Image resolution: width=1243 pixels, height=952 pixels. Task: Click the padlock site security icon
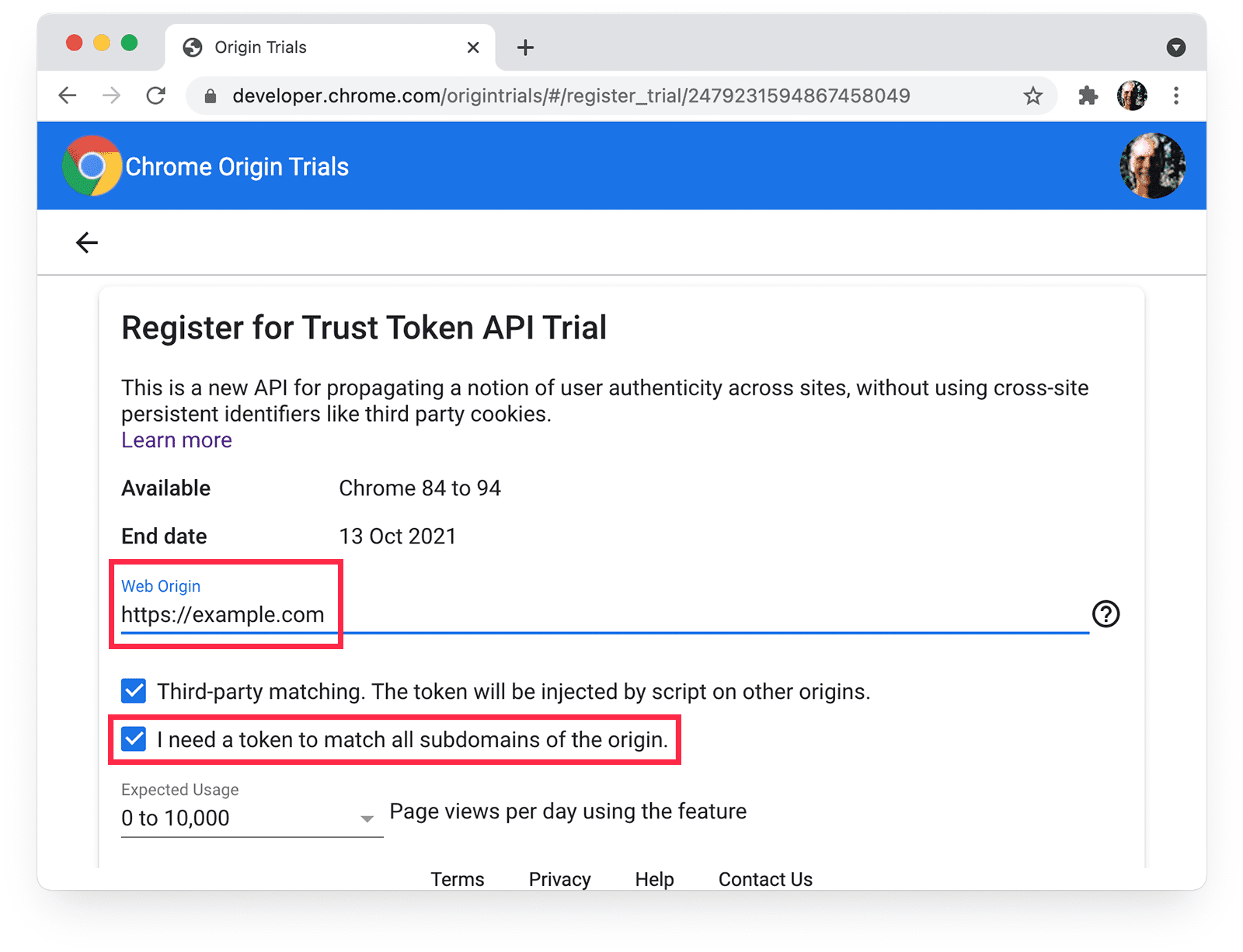(x=209, y=96)
